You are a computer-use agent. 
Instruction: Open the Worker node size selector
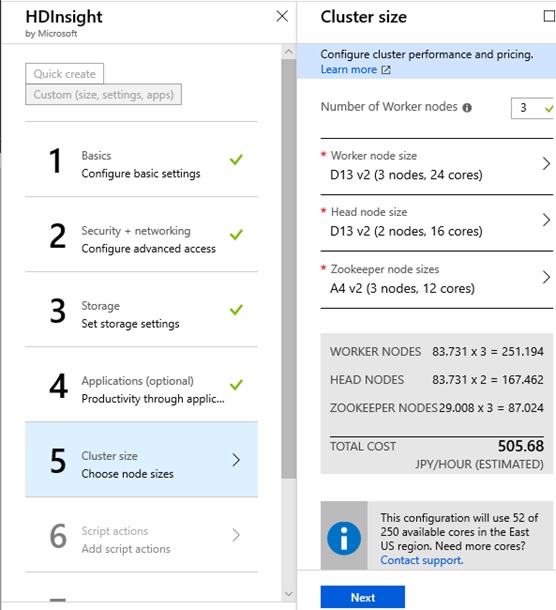pyautogui.click(x=437, y=166)
